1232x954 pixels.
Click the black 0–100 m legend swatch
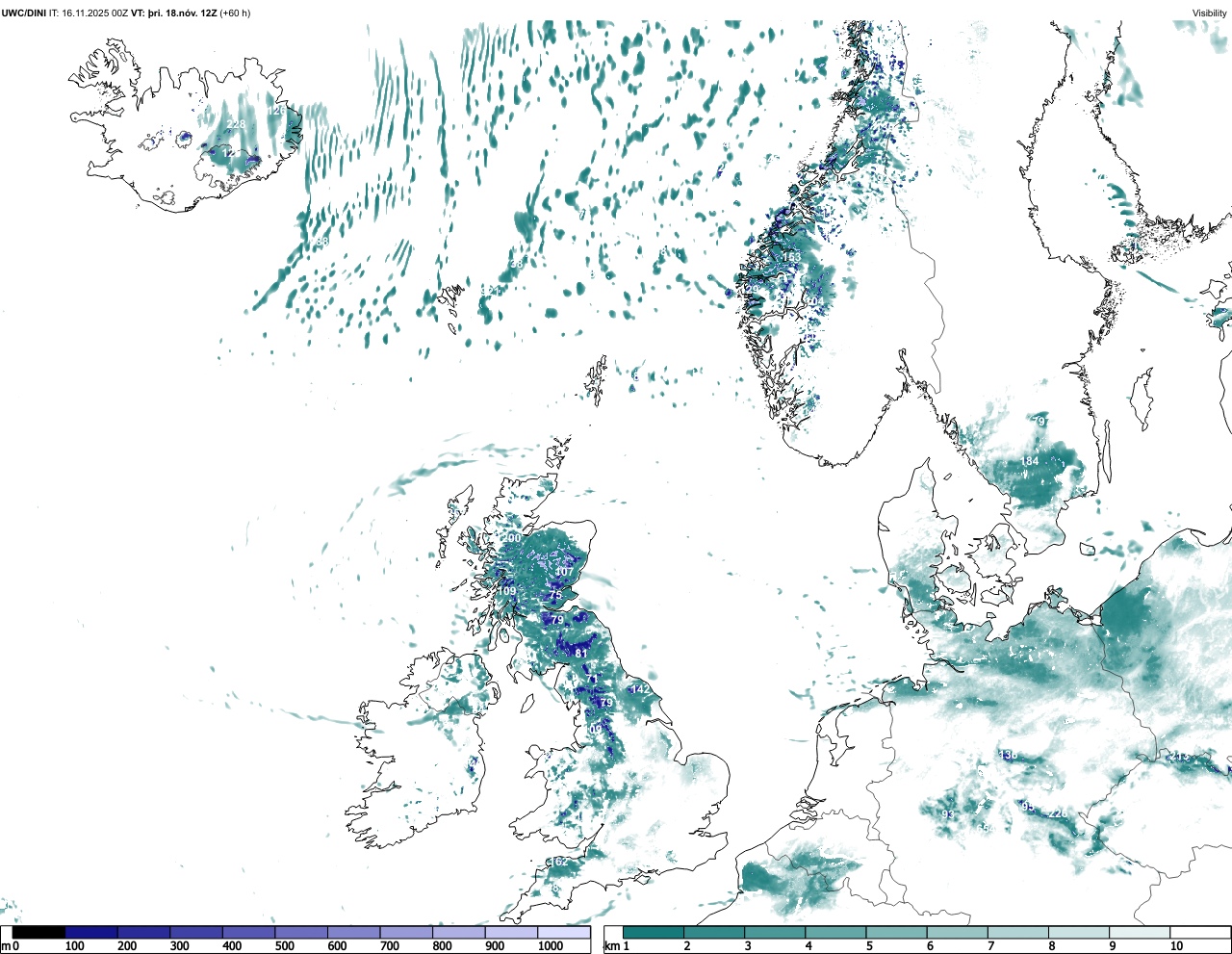[39, 932]
